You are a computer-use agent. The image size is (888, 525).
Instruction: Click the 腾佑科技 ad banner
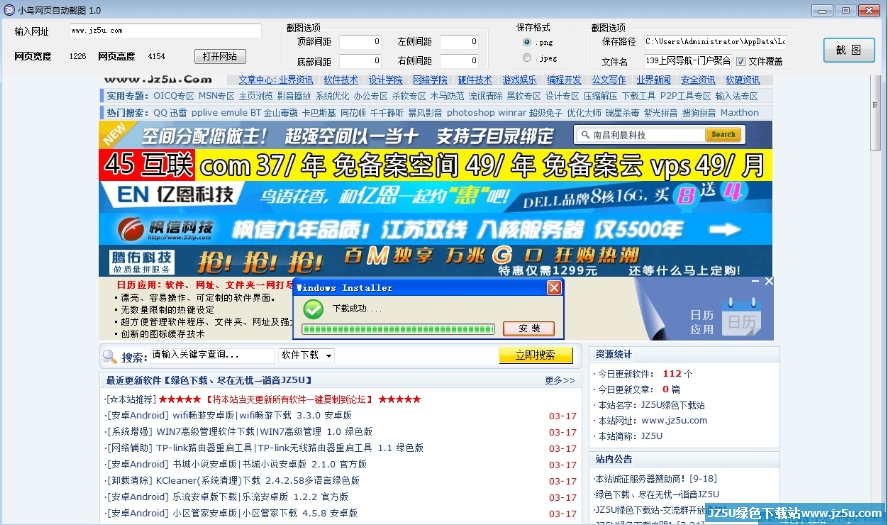[x=436, y=261]
